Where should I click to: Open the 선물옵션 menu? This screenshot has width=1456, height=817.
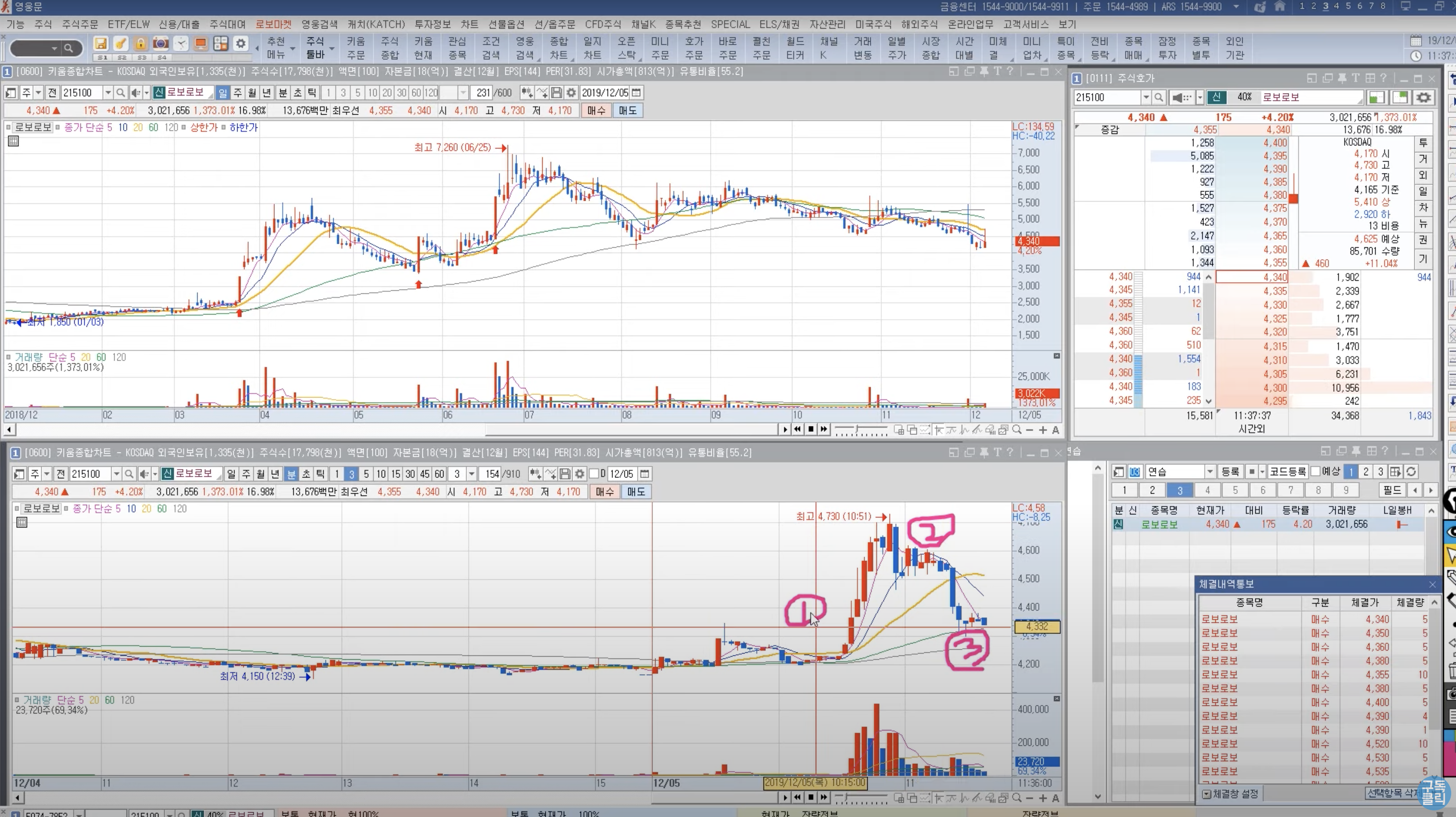point(505,24)
